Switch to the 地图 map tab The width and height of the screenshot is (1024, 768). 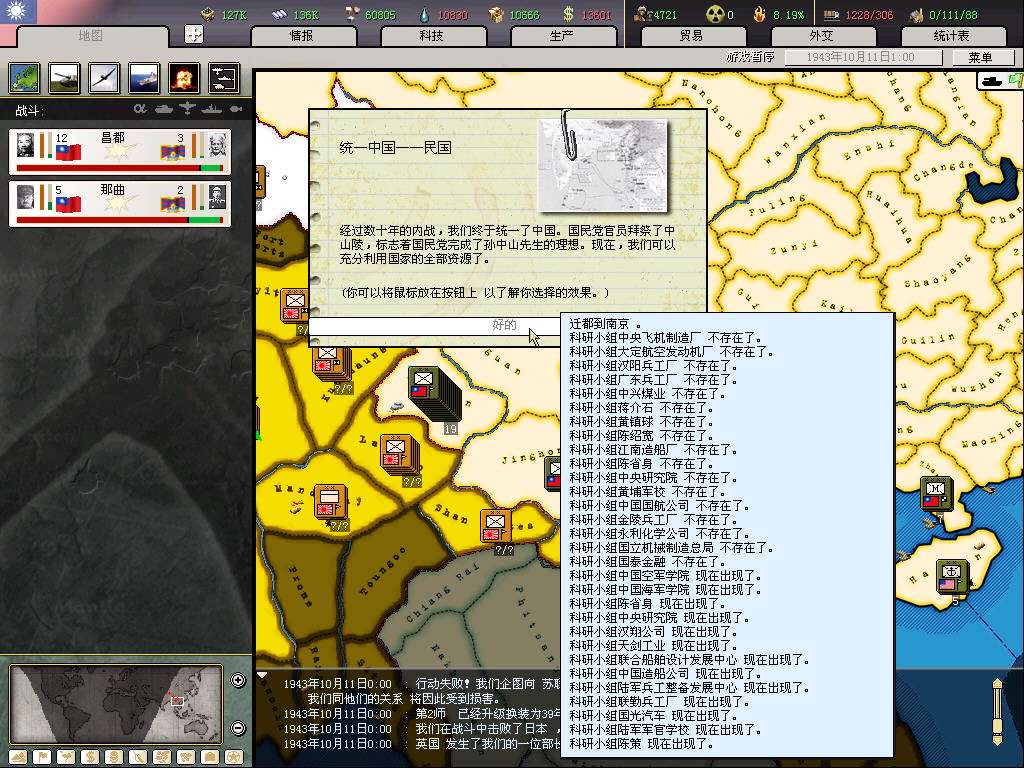coord(91,36)
